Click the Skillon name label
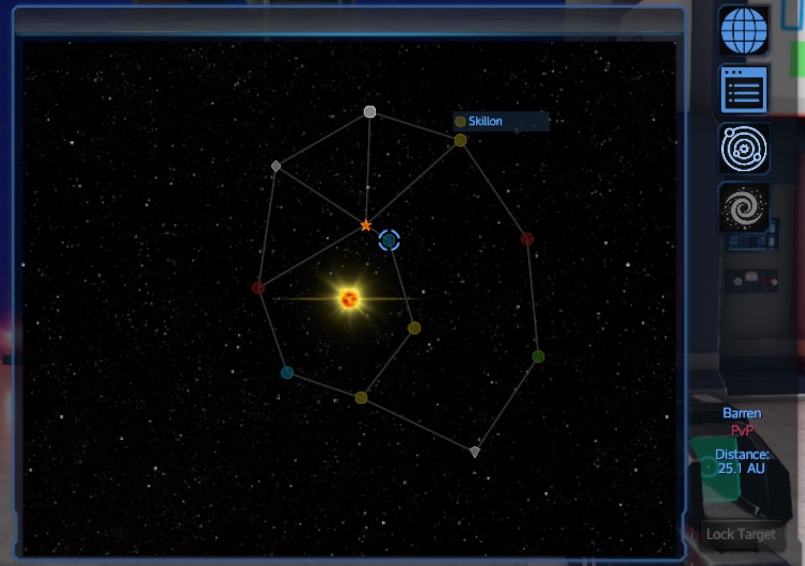The width and height of the screenshot is (805, 566). click(486, 121)
